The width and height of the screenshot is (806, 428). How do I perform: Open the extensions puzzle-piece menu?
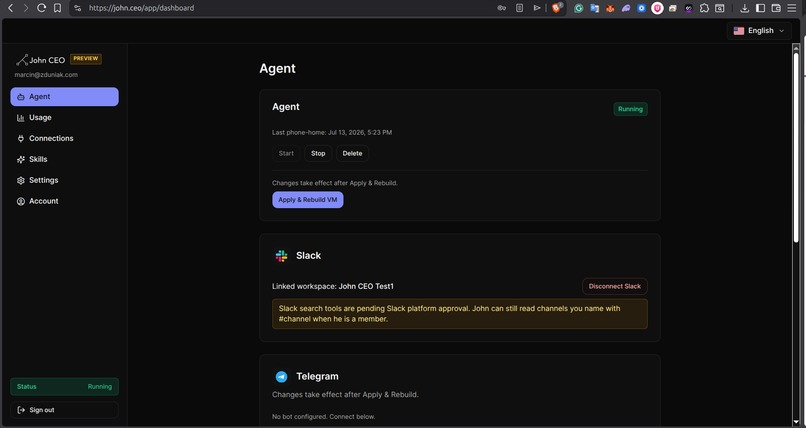(x=704, y=8)
